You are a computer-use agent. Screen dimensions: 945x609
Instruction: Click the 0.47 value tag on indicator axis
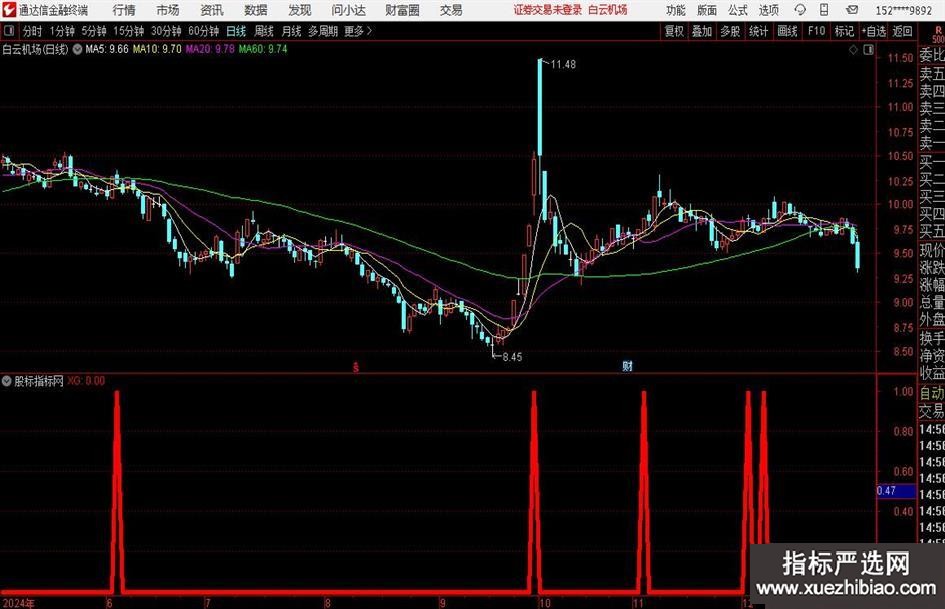[896, 490]
